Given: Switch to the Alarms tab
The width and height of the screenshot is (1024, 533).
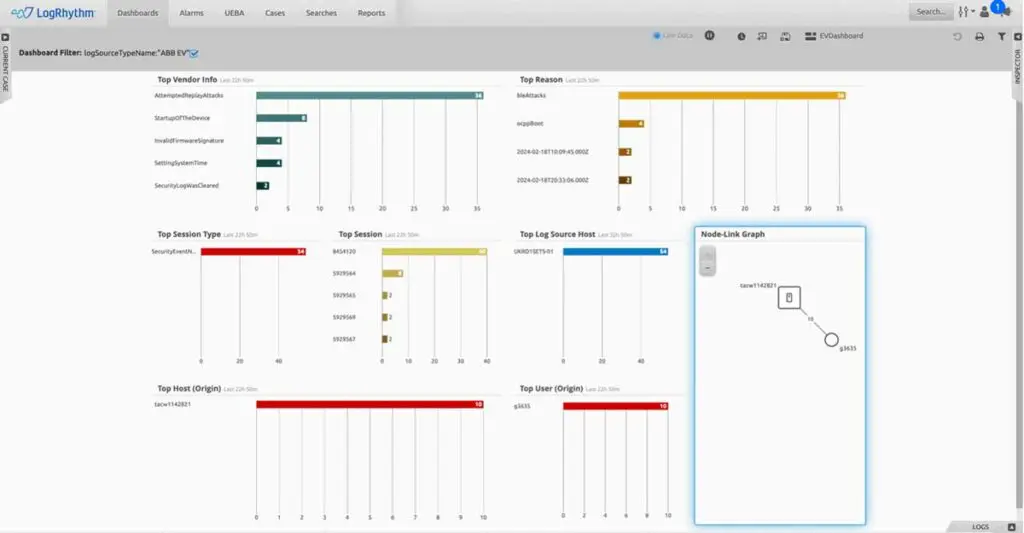Looking at the screenshot, I should click(x=192, y=13).
